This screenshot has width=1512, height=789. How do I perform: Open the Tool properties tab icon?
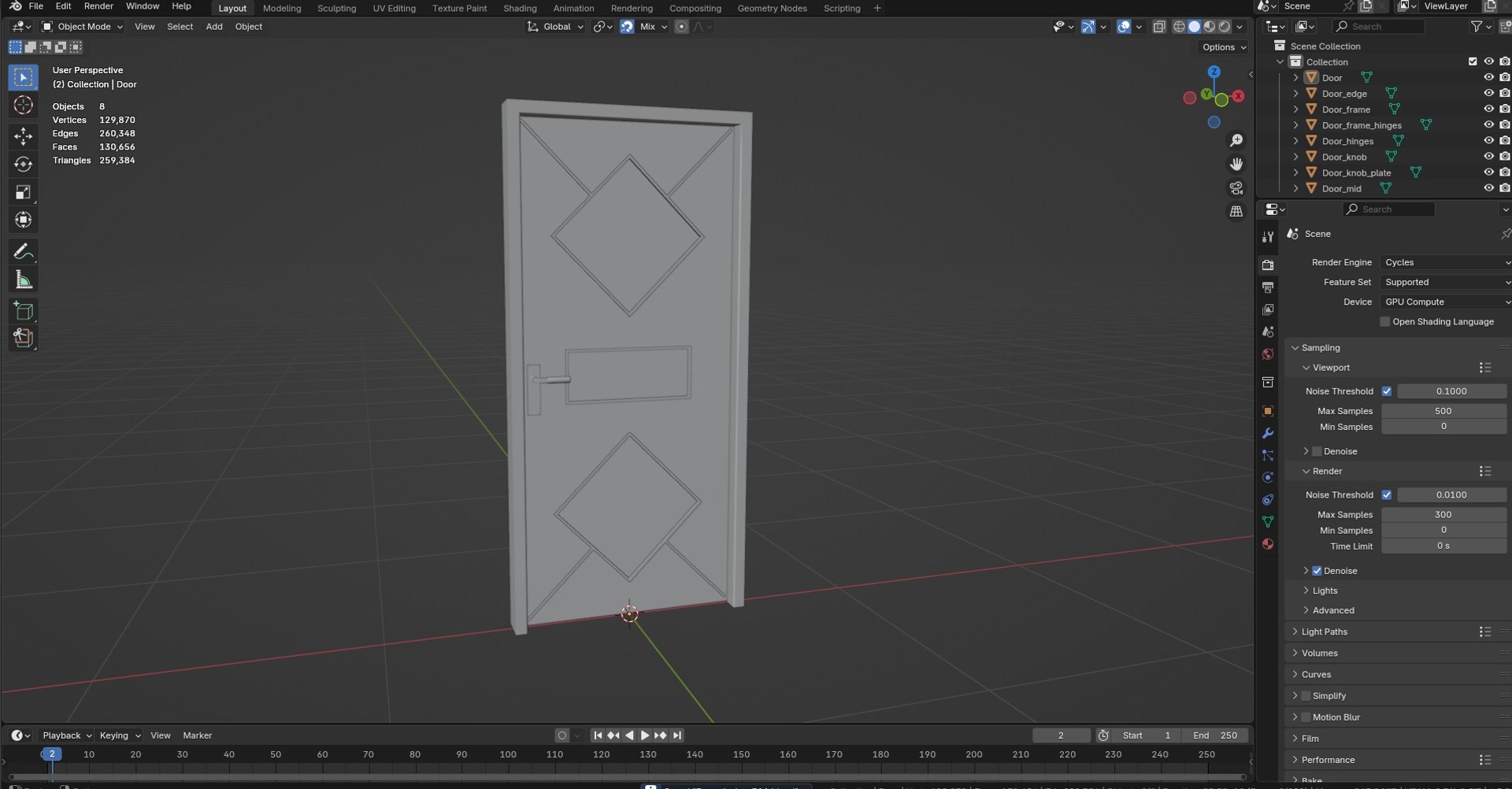1268,236
